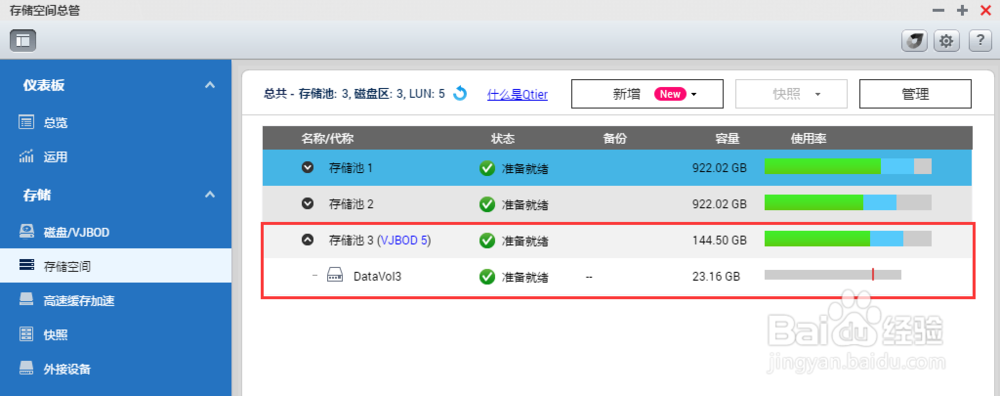Click the 容量 column header
Screen dimensions: 1000x396
point(727,138)
